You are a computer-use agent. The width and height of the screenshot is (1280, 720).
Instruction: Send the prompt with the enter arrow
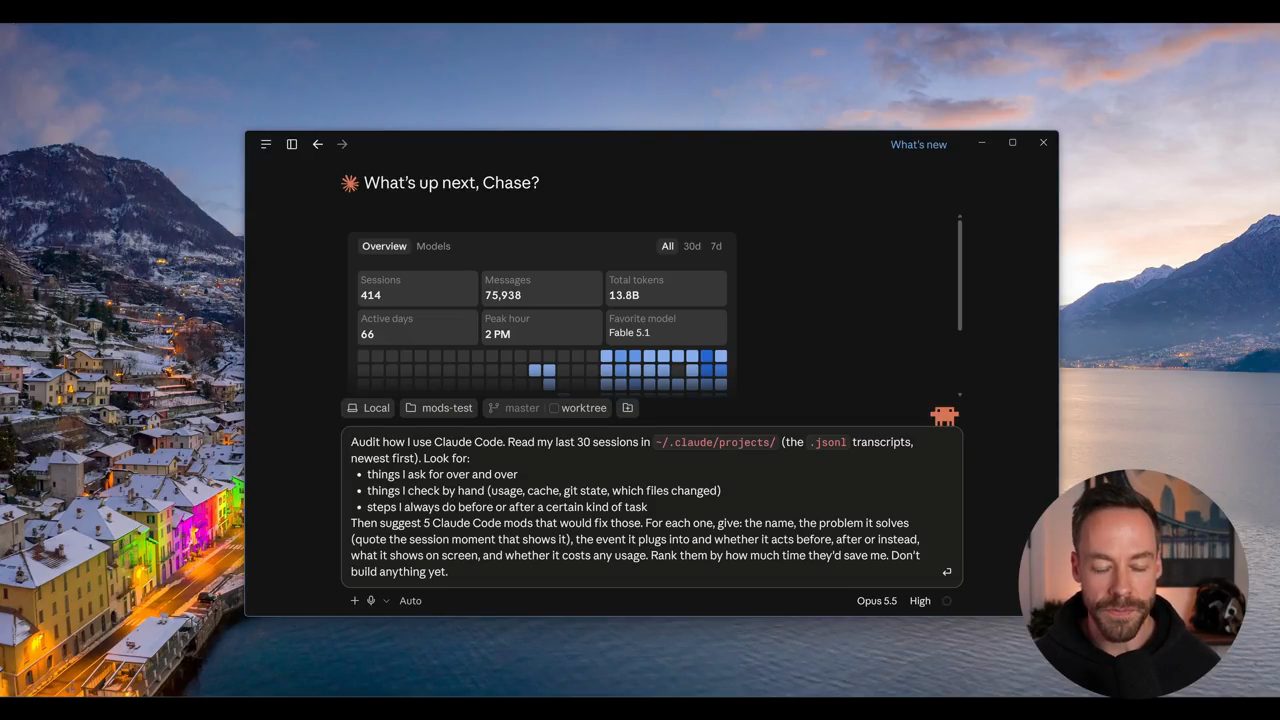point(946,572)
